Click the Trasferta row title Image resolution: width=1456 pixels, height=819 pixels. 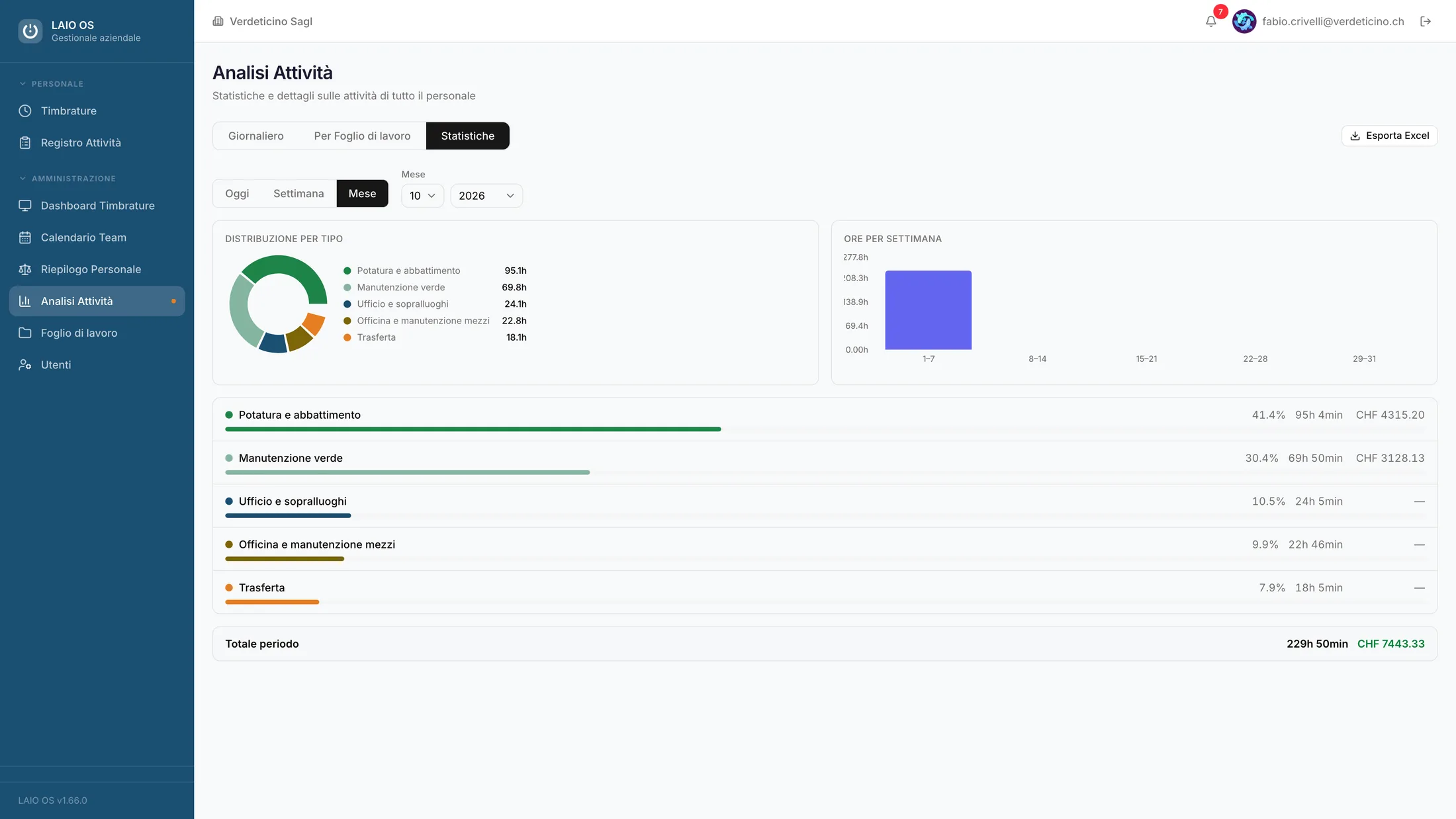(x=261, y=587)
